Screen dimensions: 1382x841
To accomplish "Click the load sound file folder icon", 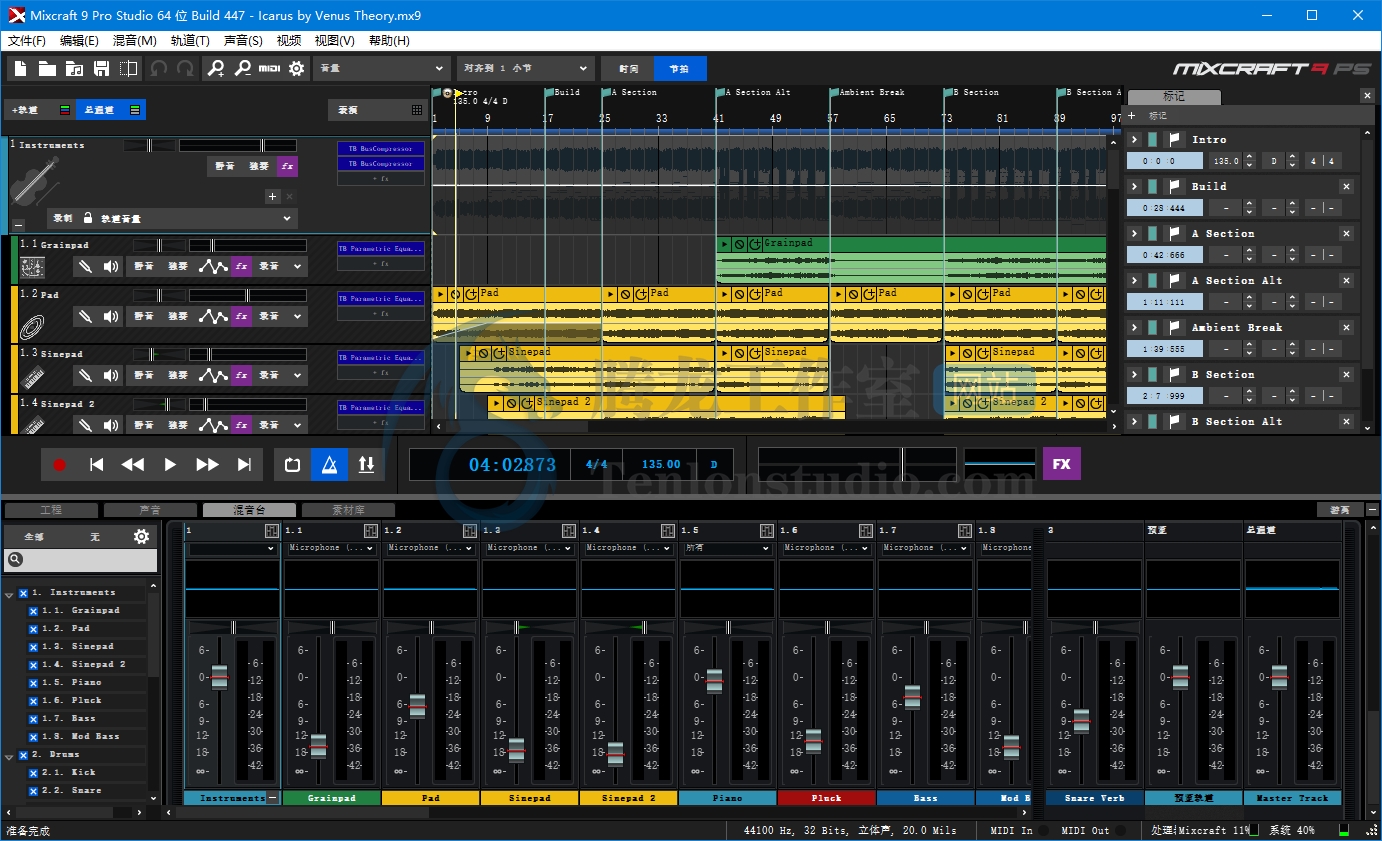I will coord(74,68).
